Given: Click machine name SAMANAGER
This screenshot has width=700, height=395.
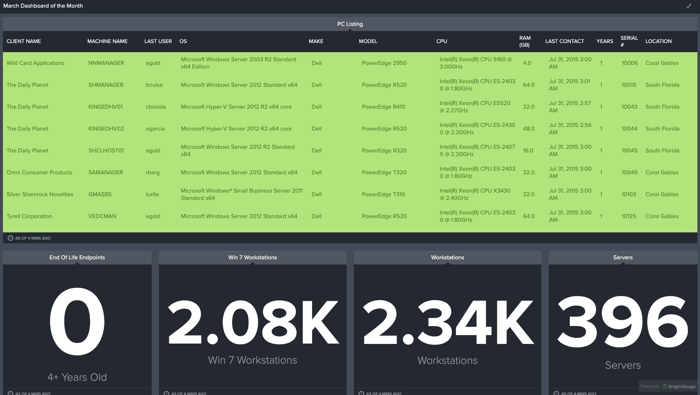Looking at the screenshot, I should [106, 172].
